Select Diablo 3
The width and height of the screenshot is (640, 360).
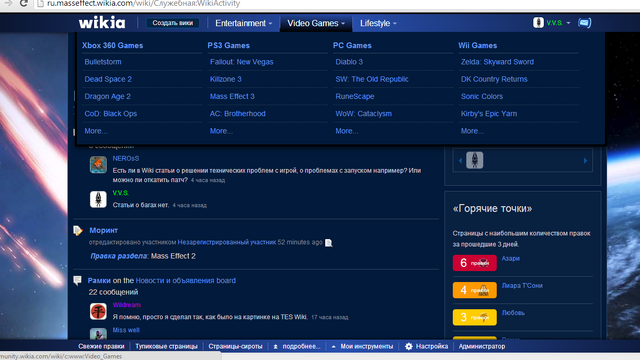349,62
